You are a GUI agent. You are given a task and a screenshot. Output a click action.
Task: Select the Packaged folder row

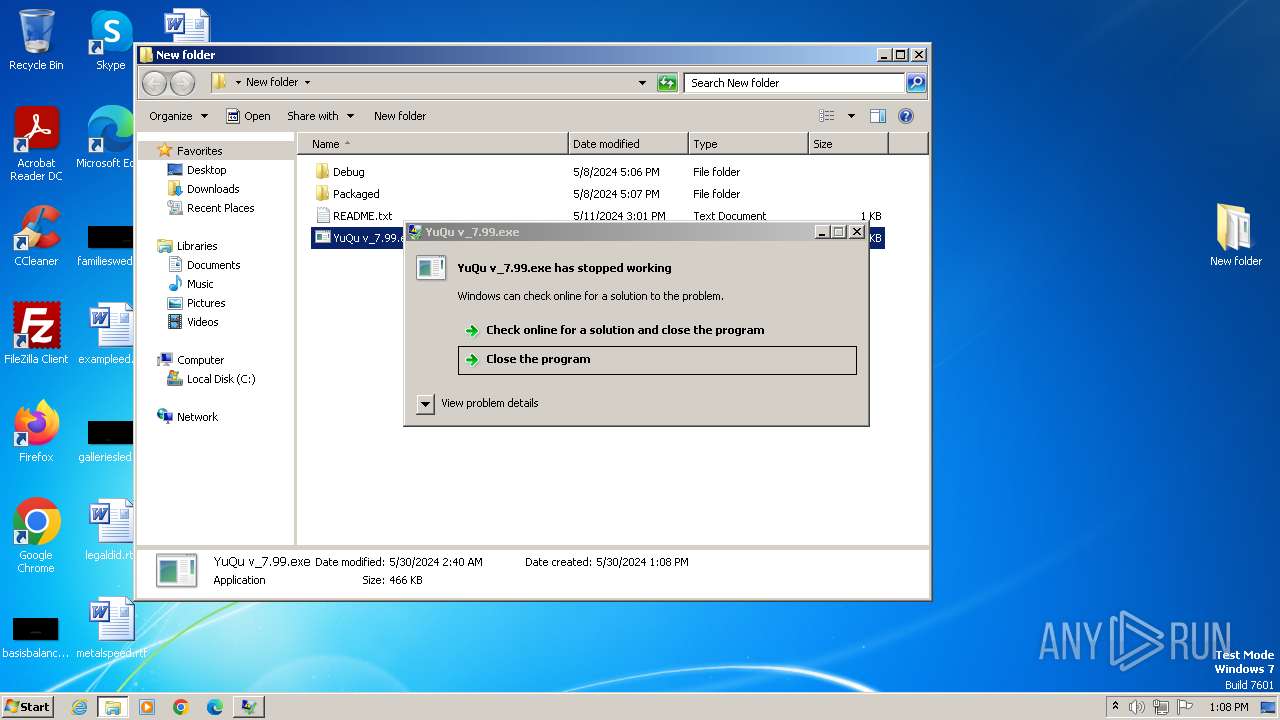(x=598, y=194)
